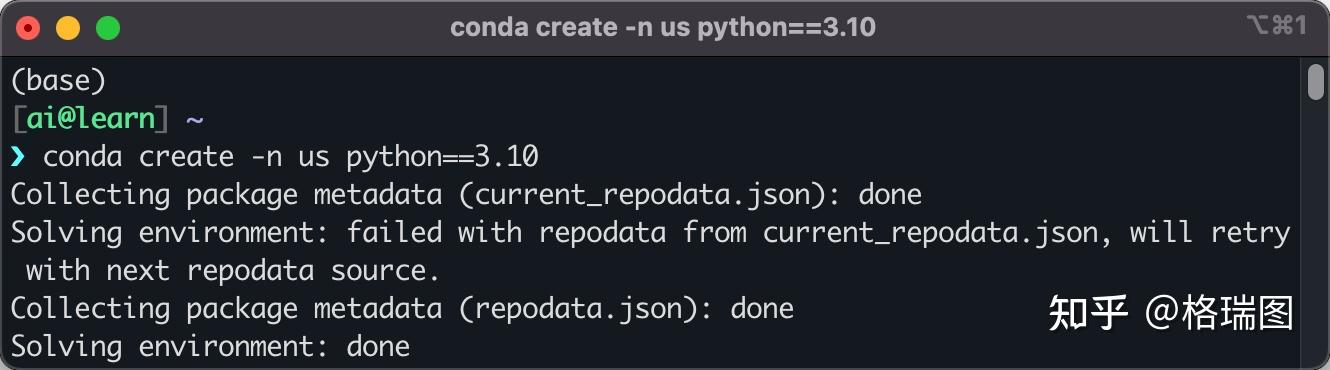Click the blue tilde directory indicator

point(195,120)
